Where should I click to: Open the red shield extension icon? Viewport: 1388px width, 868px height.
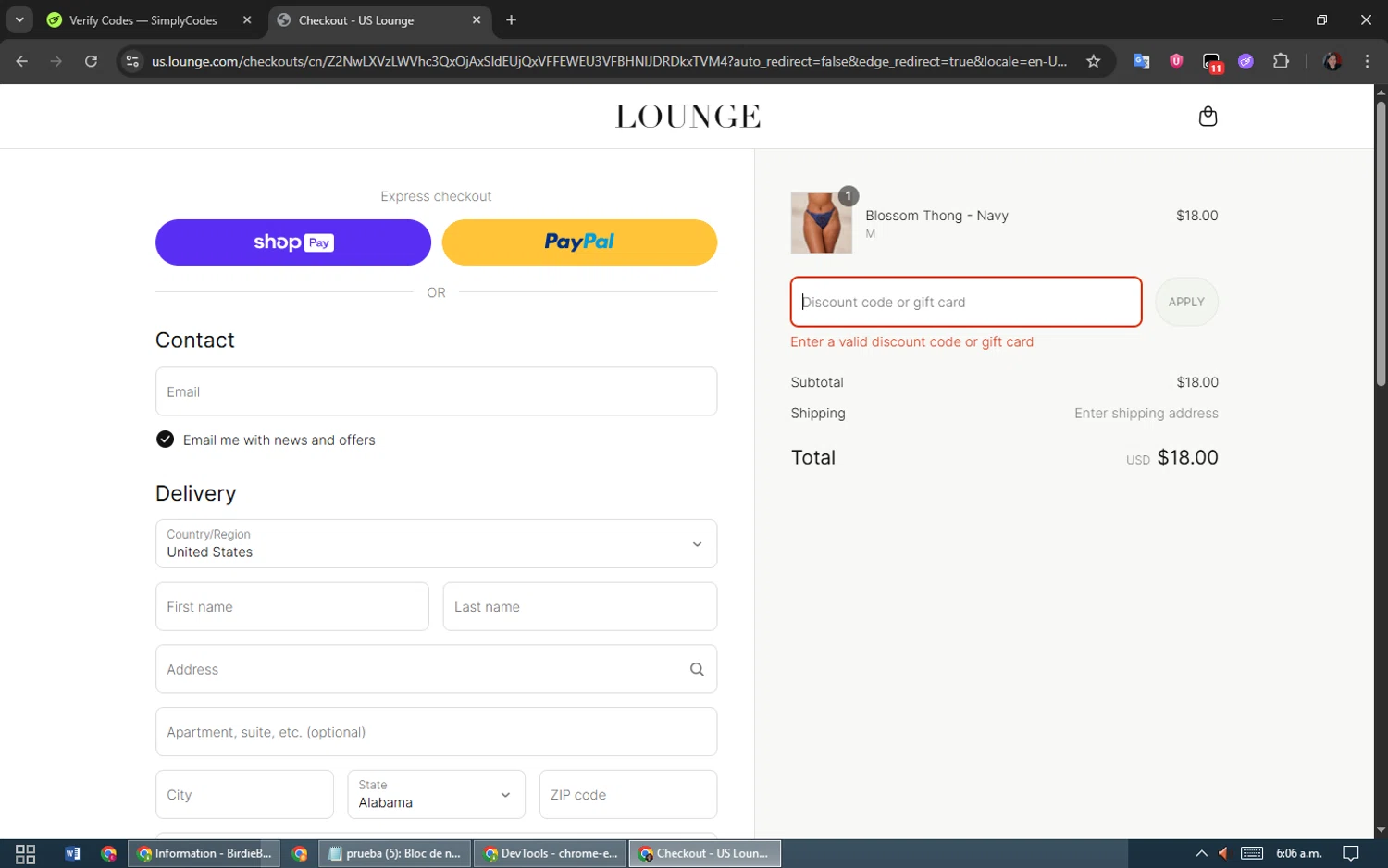click(1176, 61)
